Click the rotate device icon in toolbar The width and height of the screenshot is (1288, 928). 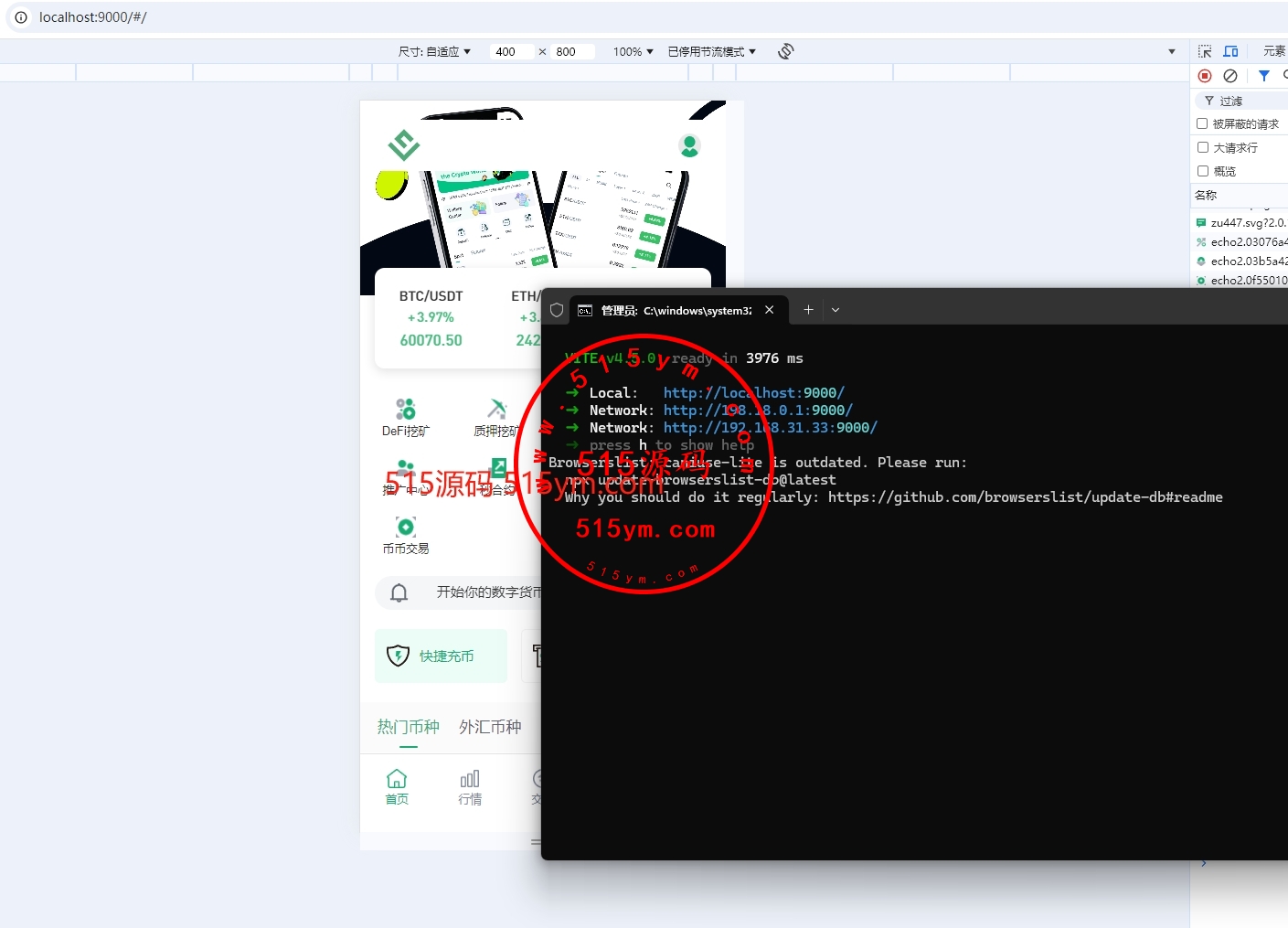[785, 51]
